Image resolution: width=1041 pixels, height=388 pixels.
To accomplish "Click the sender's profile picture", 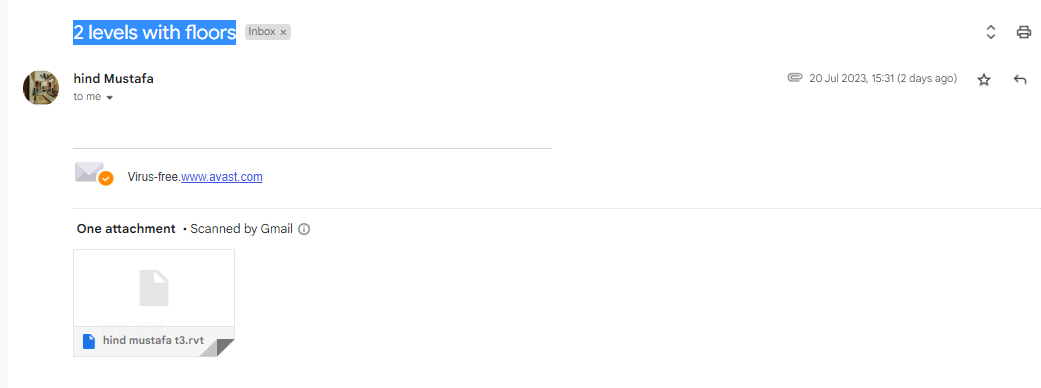I will (x=41, y=88).
